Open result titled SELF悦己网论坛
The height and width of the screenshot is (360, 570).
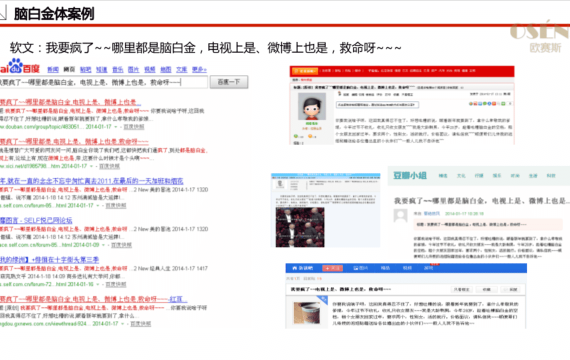point(36,220)
